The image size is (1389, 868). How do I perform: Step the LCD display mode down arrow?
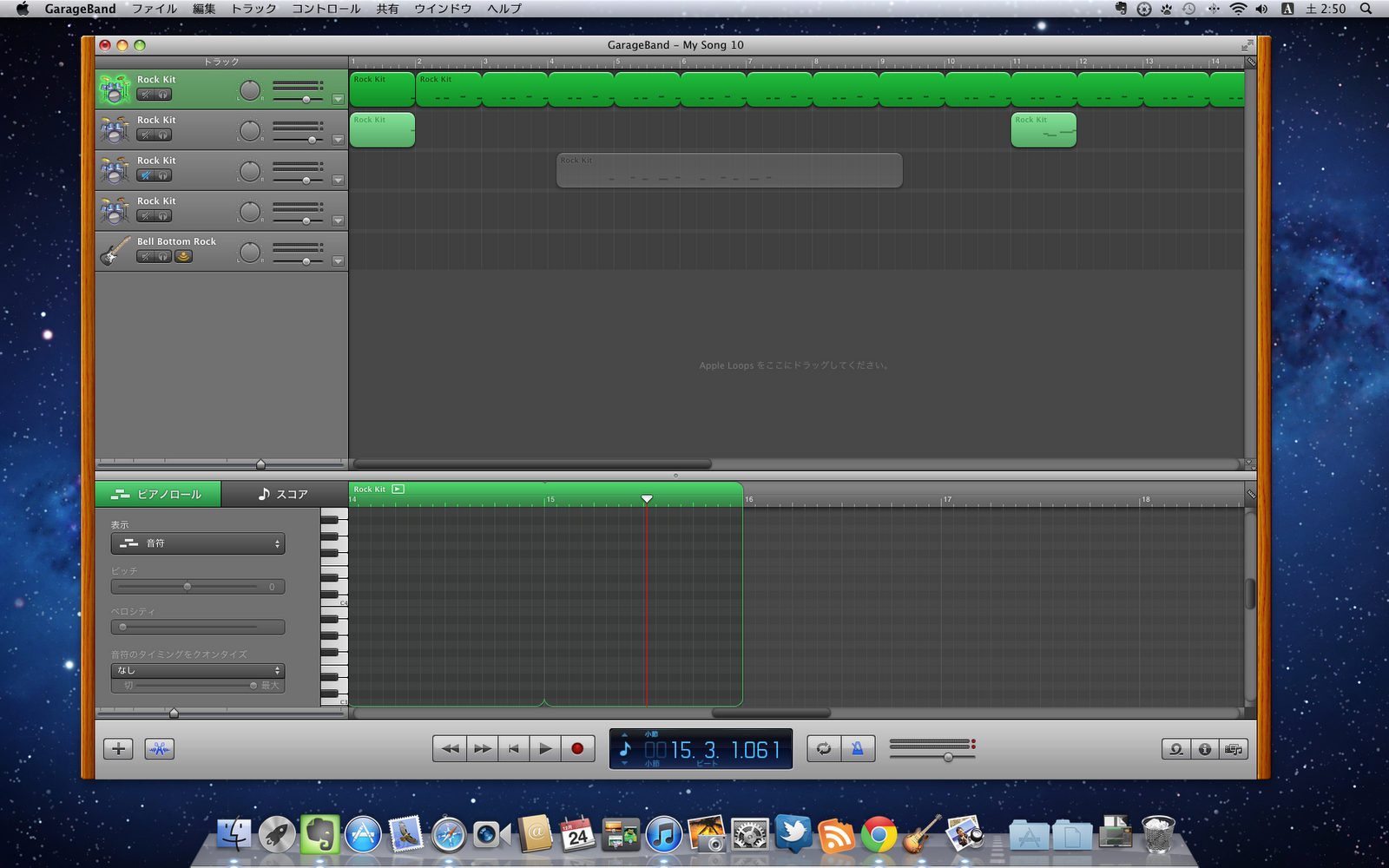(x=624, y=764)
